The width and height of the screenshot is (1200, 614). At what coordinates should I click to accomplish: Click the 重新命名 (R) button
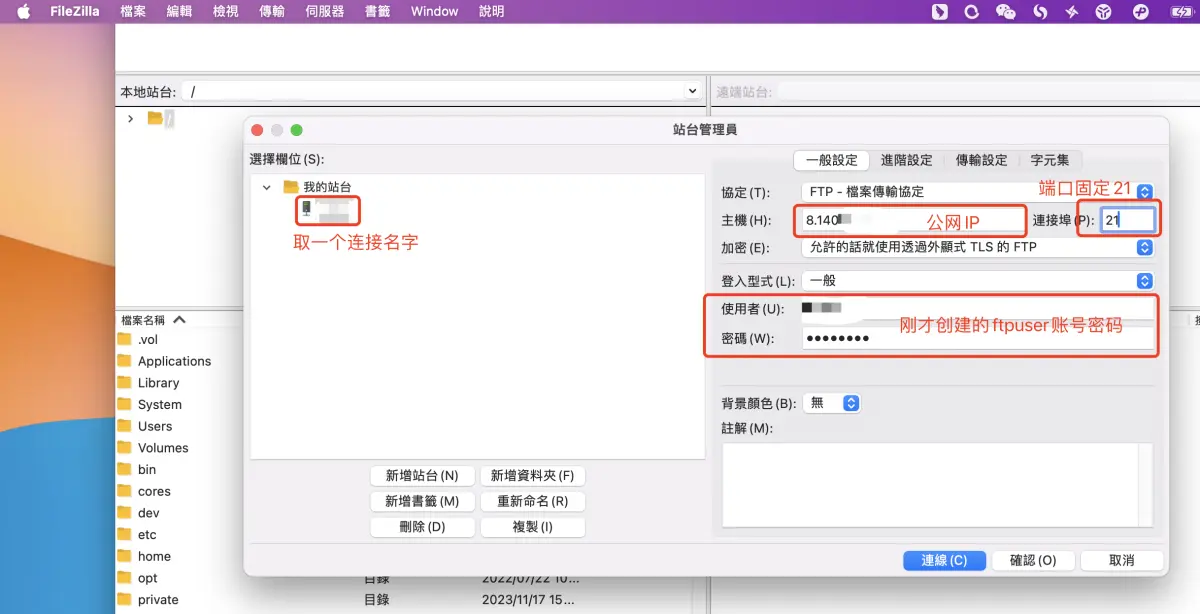point(532,501)
